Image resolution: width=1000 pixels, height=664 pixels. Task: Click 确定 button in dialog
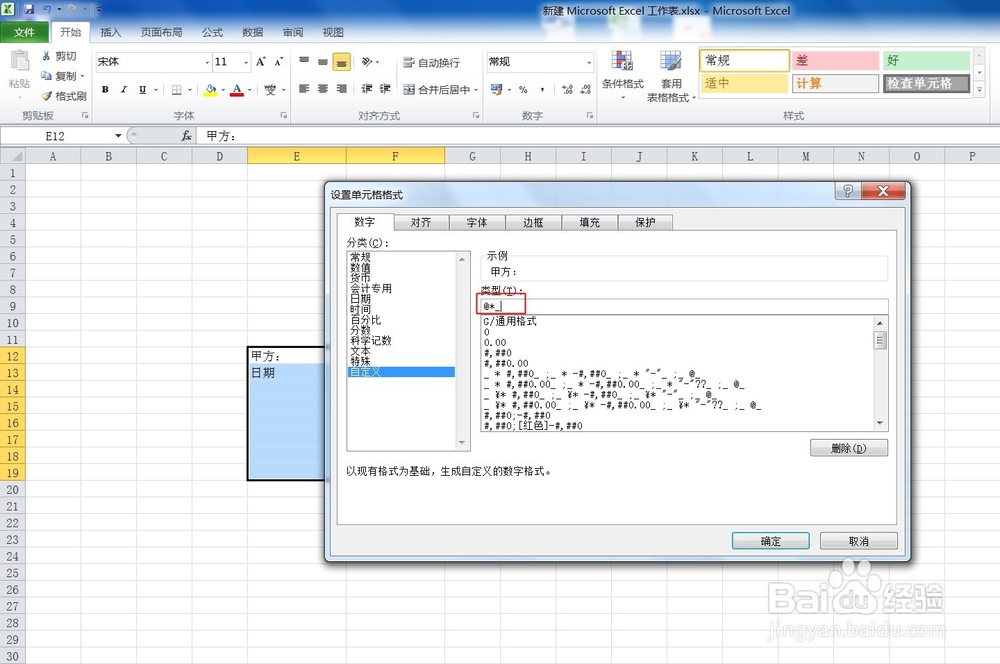[770, 541]
